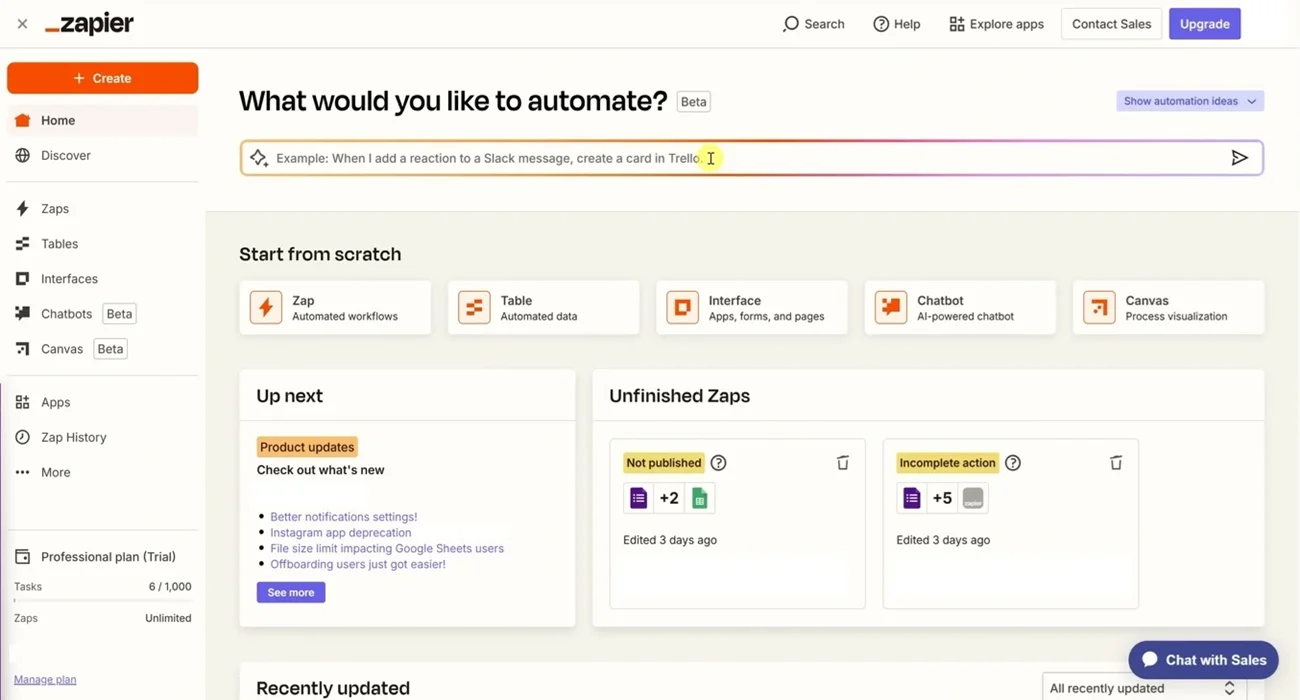
Task: Select the Zap automated workflows icon
Action: (x=265, y=307)
